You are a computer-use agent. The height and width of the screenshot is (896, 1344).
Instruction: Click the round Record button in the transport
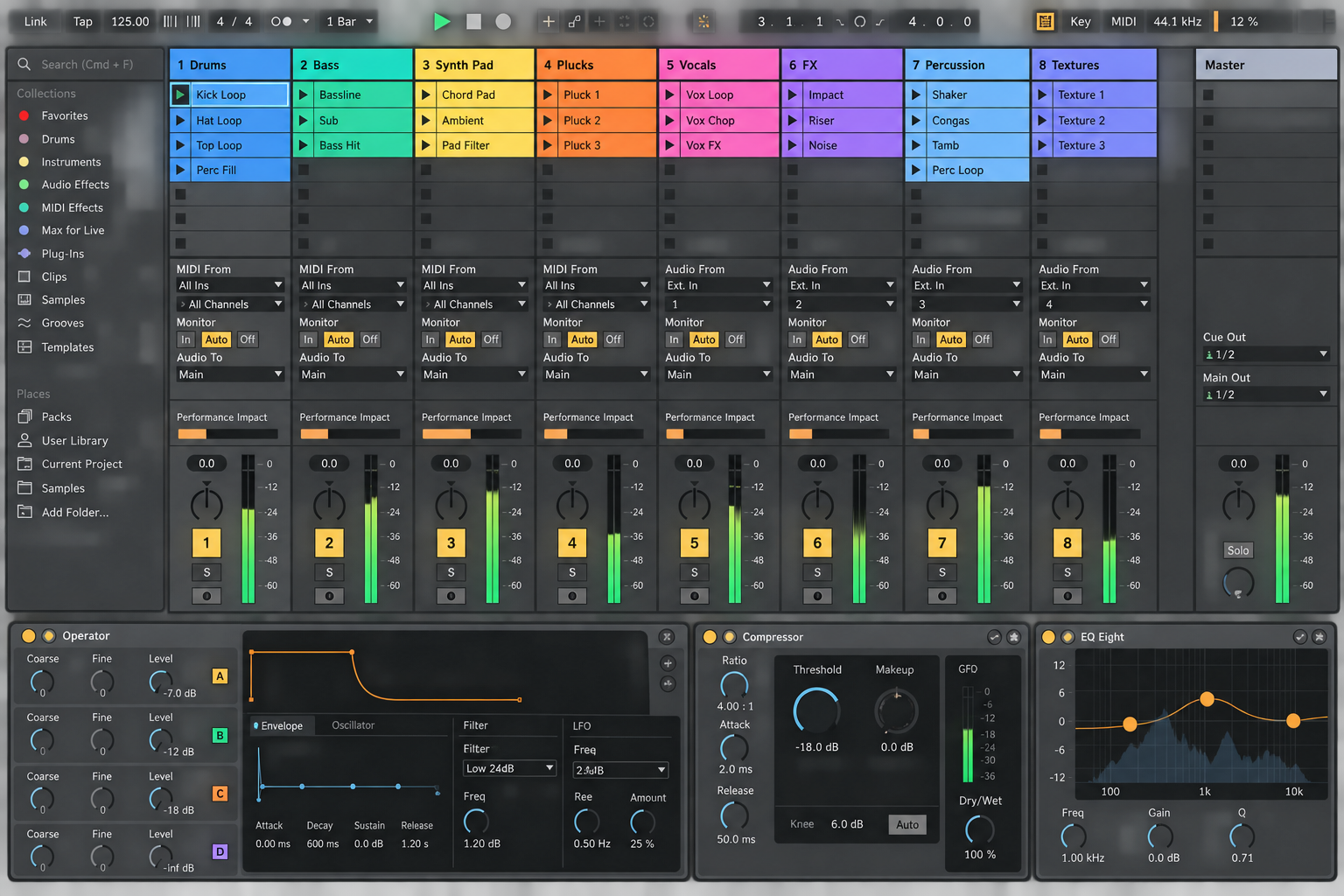tap(503, 21)
